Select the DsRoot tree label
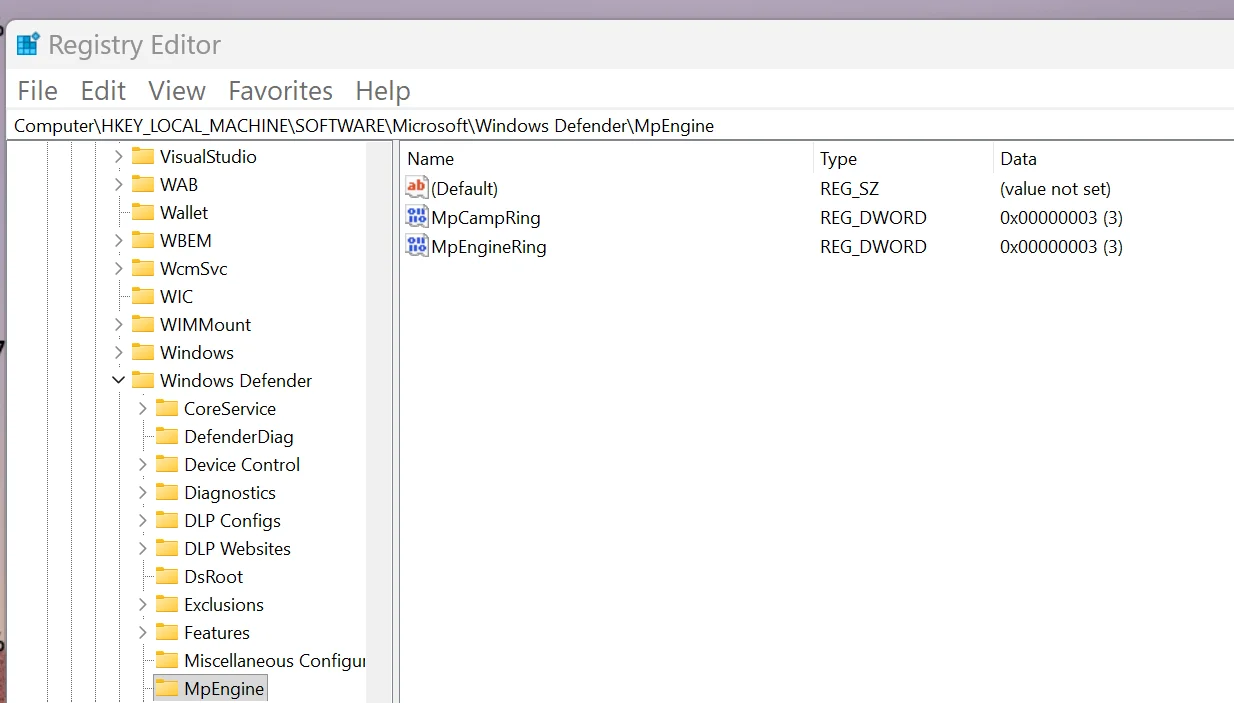This screenshot has width=1234, height=703. [x=214, y=576]
